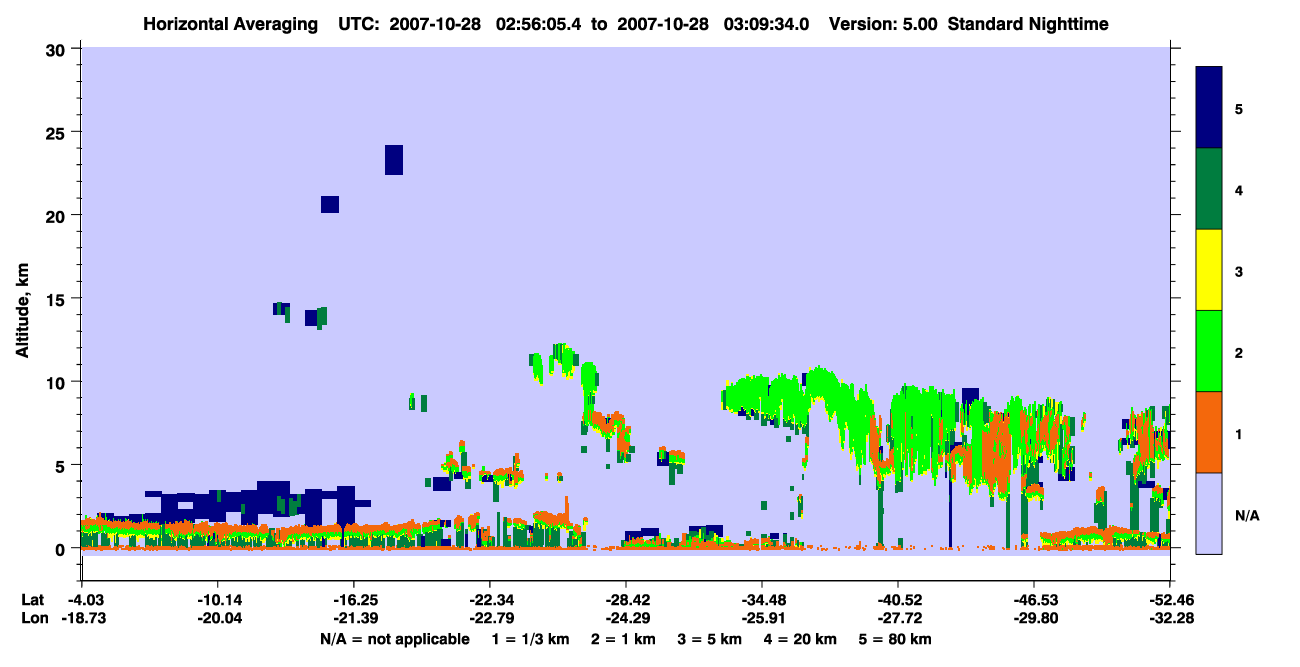Click latitude value -46.53
The height and width of the screenshot is (667, 1300).
1033,600
